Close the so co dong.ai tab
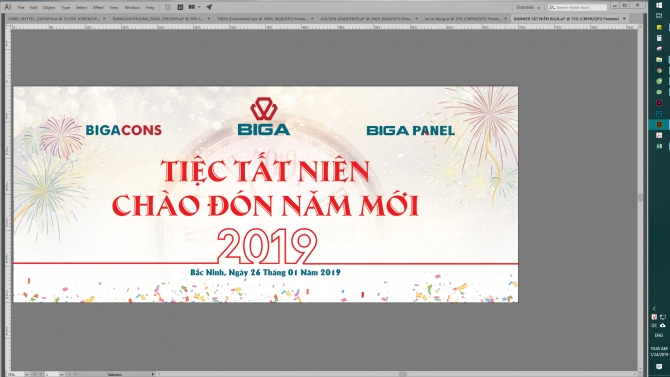The image size is (670, 377). pos(506,19)
